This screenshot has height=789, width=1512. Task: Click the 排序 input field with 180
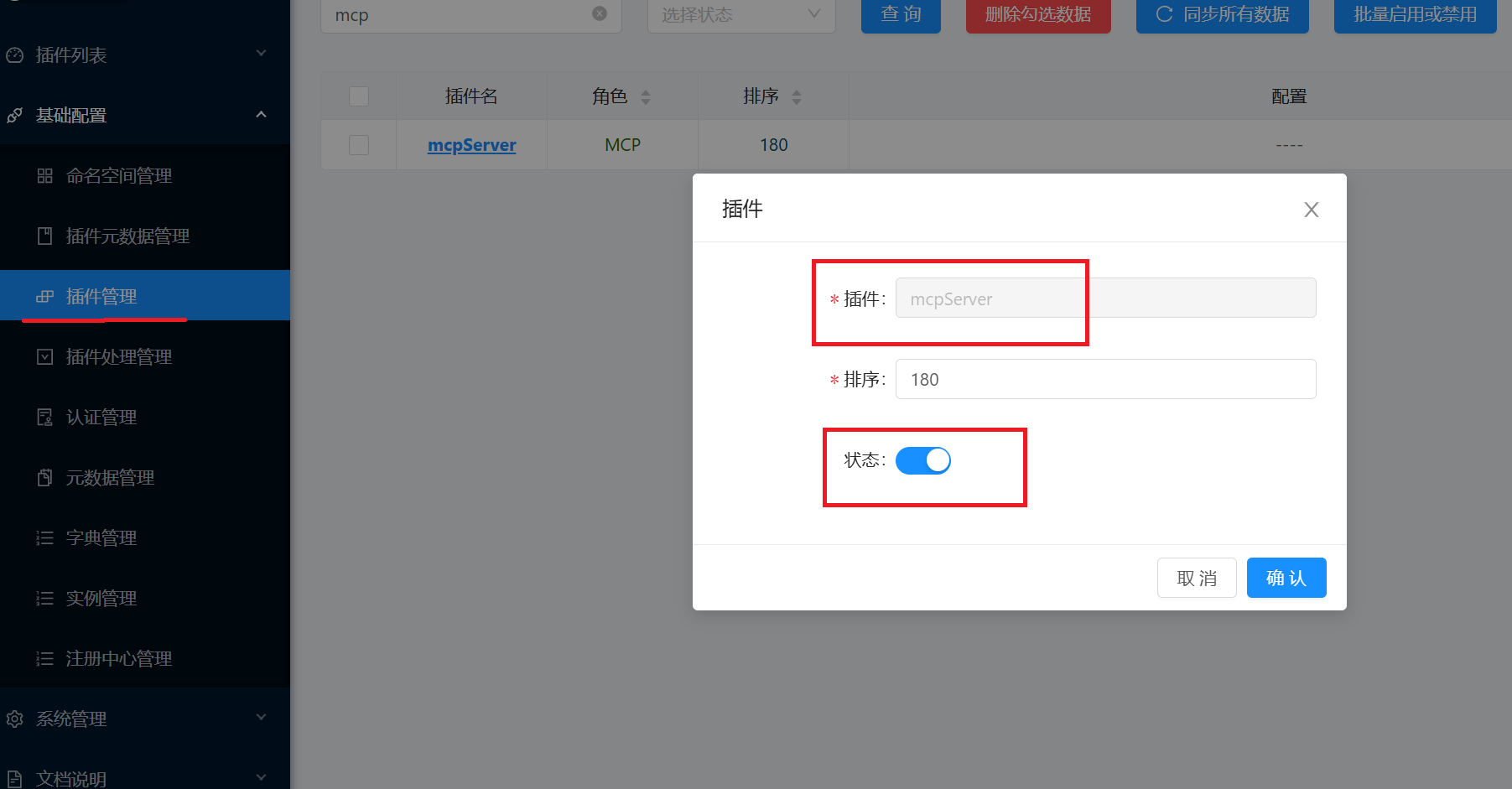[1105, 379]
